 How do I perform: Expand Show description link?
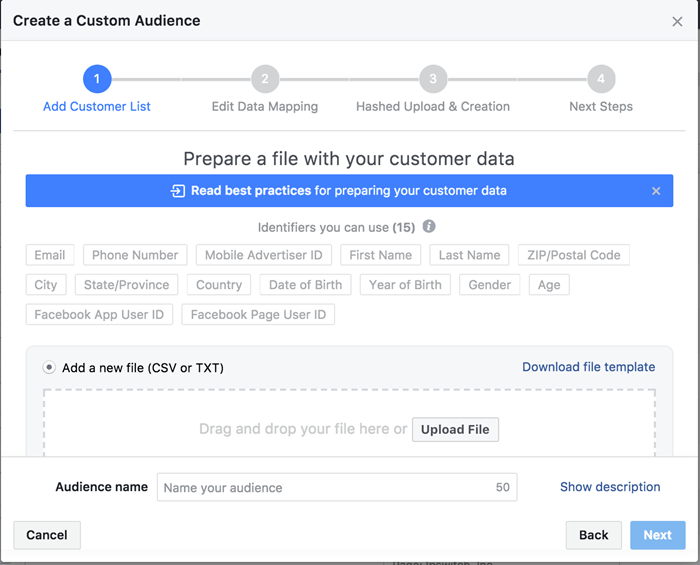click(x=610, y=487)
